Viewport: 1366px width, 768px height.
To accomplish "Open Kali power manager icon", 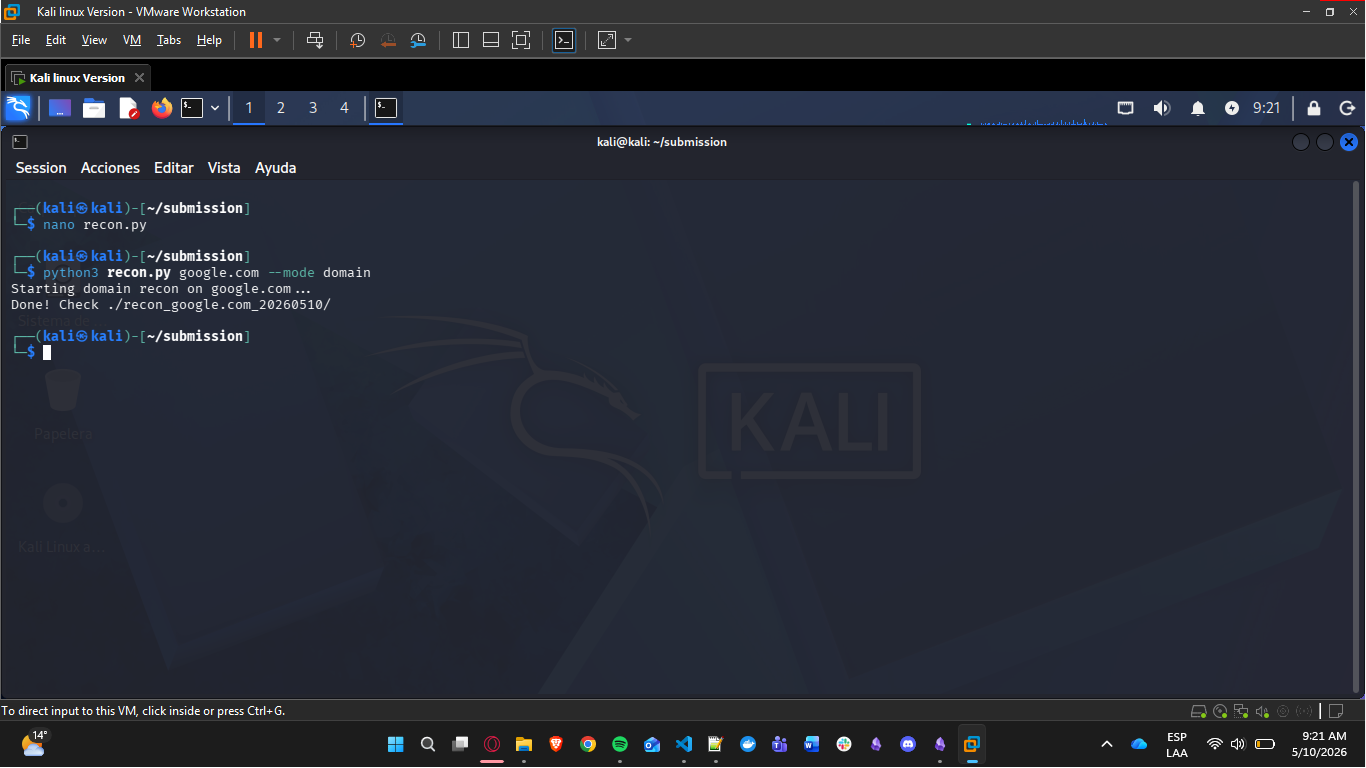I will click(x=1232, y=108).
